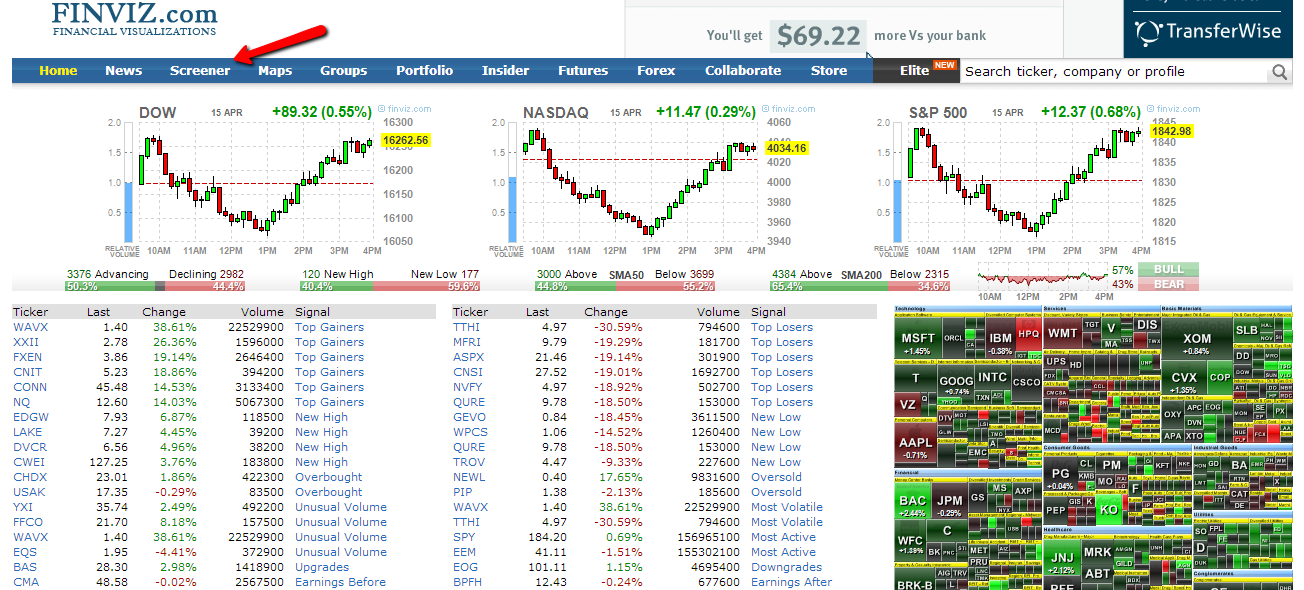Open the NASDAQ index chart
The height and width of the screenshot is (590, 1304).
[640, 180]
